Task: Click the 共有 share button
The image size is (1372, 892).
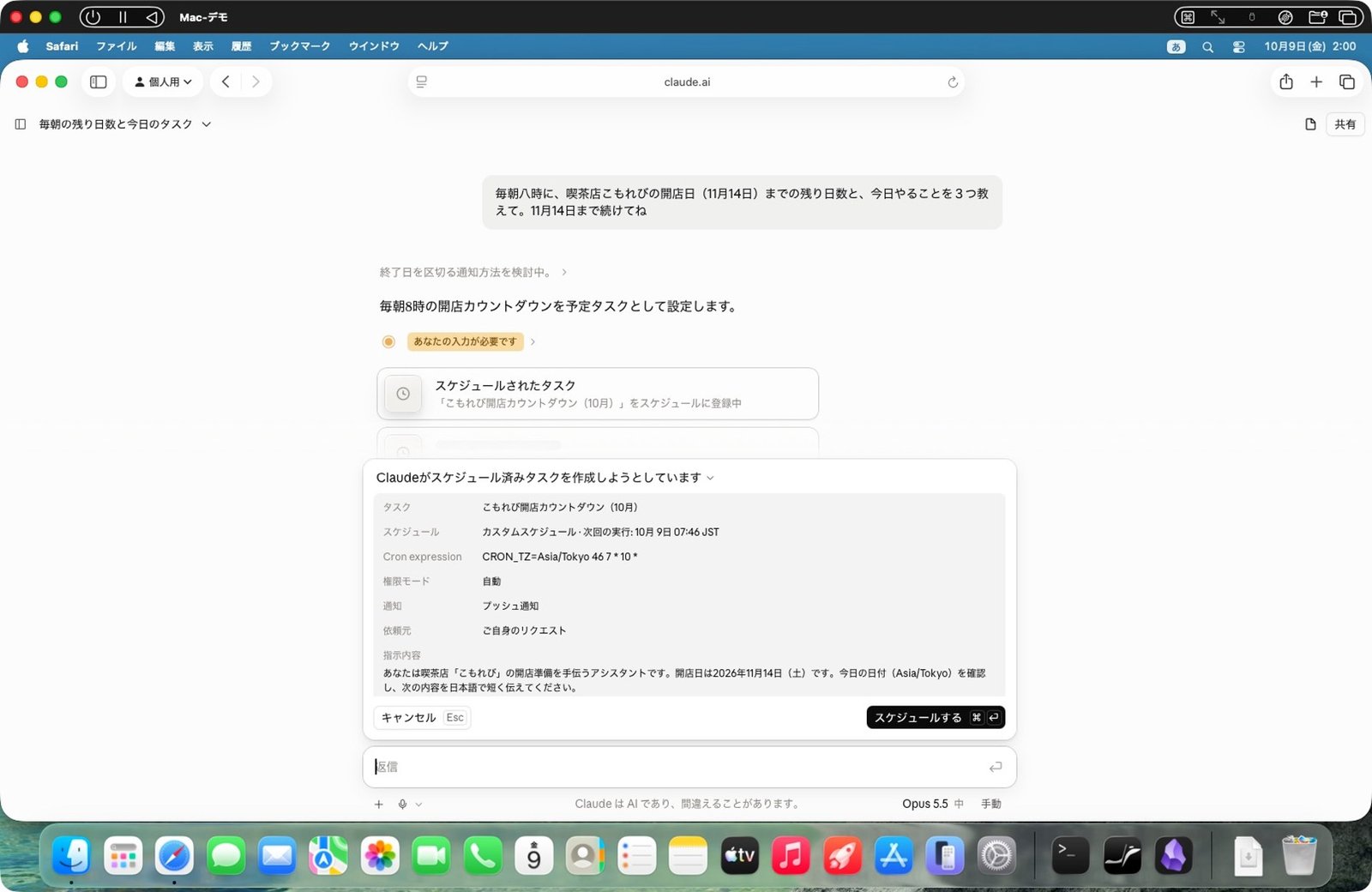Action: click(x=1345, y=124)
